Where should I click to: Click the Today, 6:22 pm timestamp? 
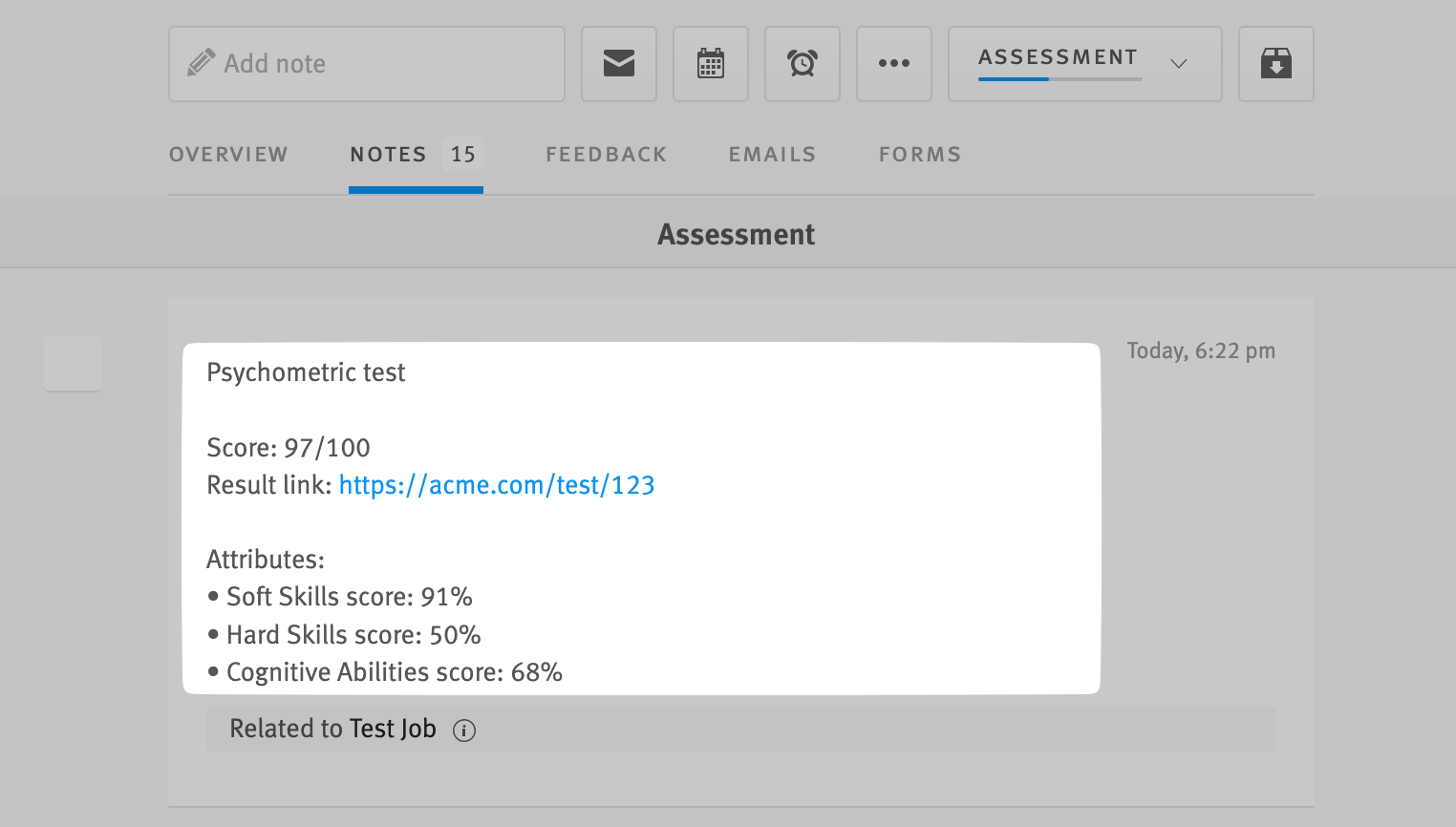[x=1201, y=351]
